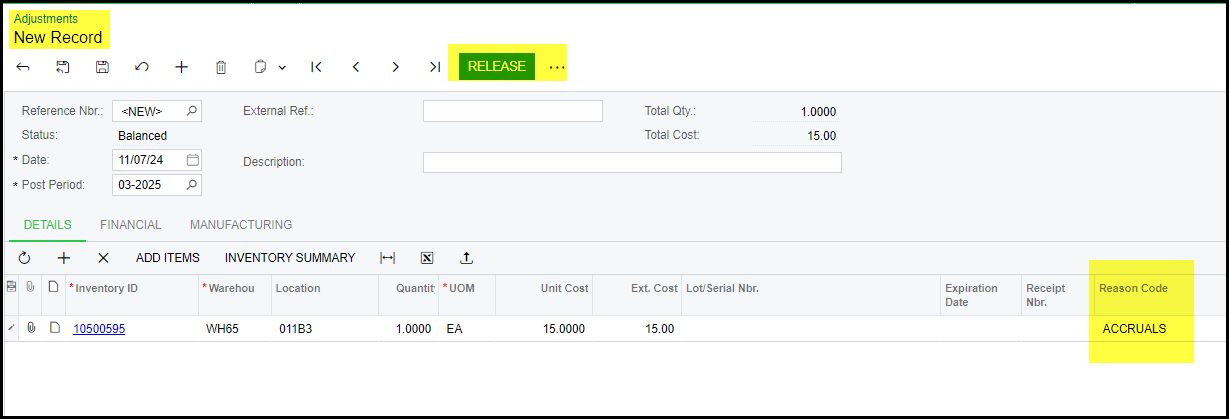This screenshot has height=419, width=1229.
Task: Undo changes with the Cancel icon
Action: click(142, 67)
